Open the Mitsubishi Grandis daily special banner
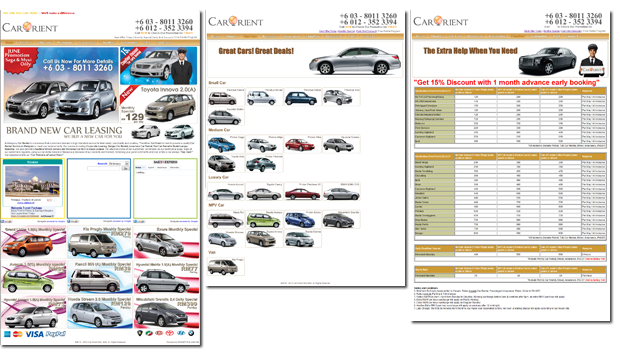Image resolution: width=620 pixels, height=360 pixels. tap(166, 313)
